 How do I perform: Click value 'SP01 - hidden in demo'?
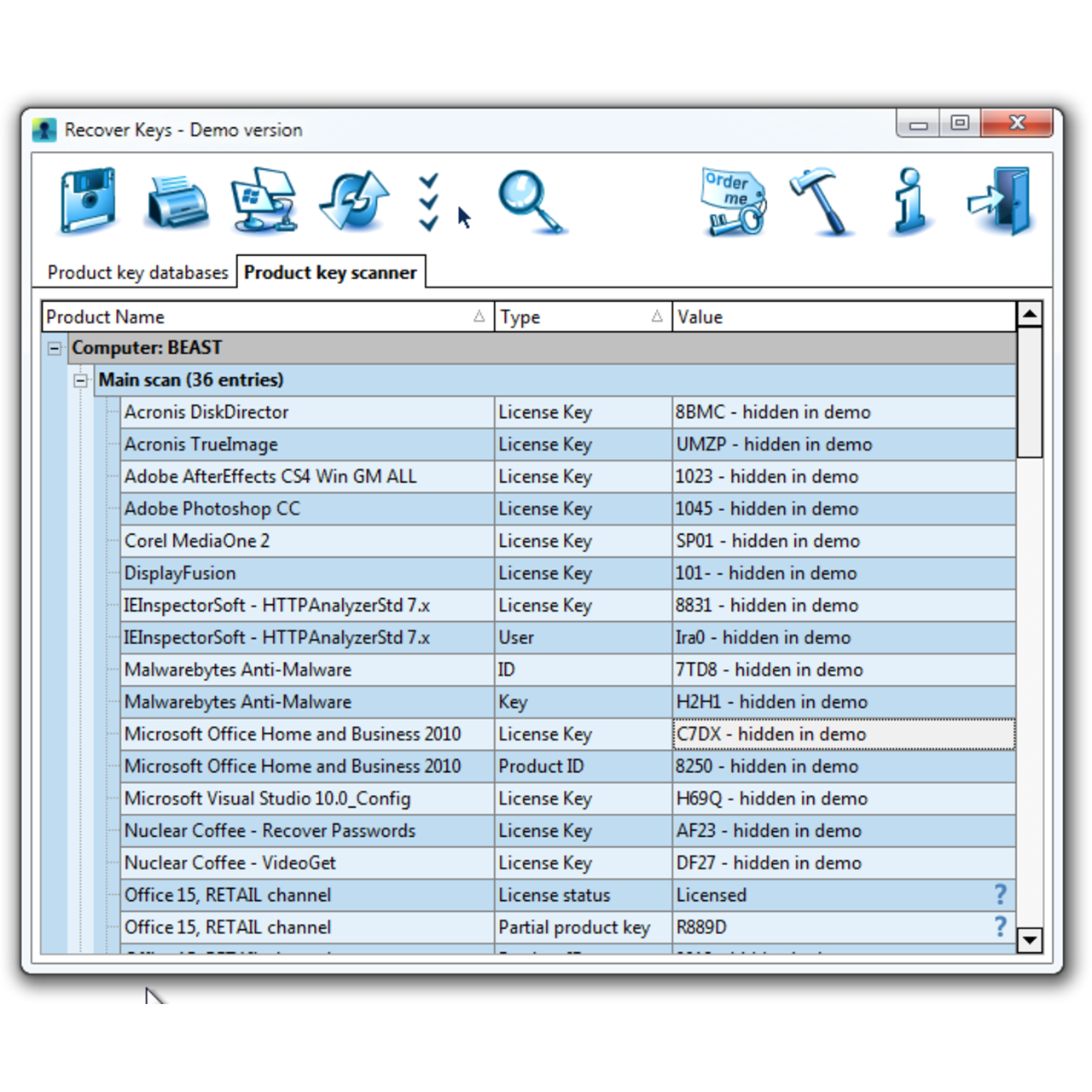pyautogui.click(x=768, y=541)
